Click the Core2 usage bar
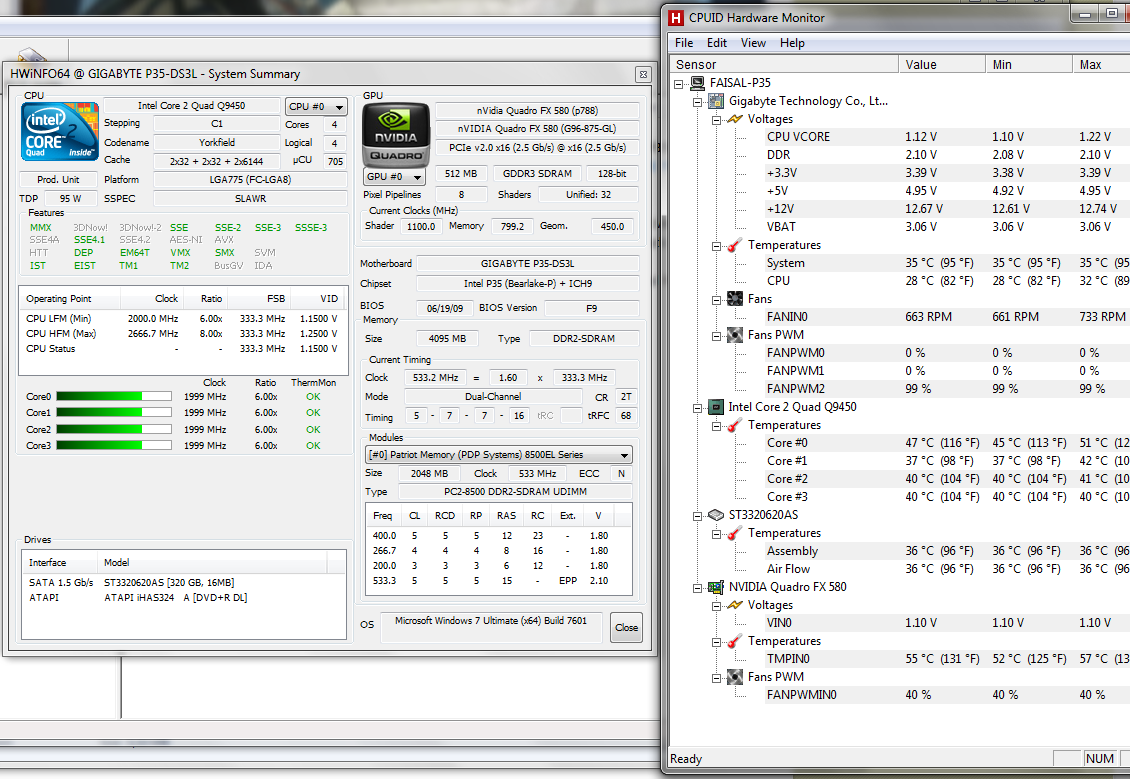The width and height of the screenshot is (1130, 779). (114, 429)
